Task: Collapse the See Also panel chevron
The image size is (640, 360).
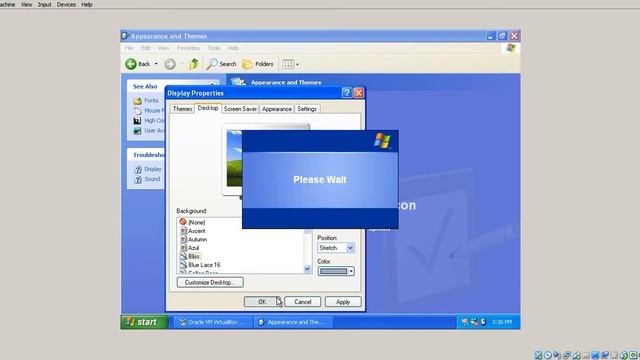Action: pos(213,84)
